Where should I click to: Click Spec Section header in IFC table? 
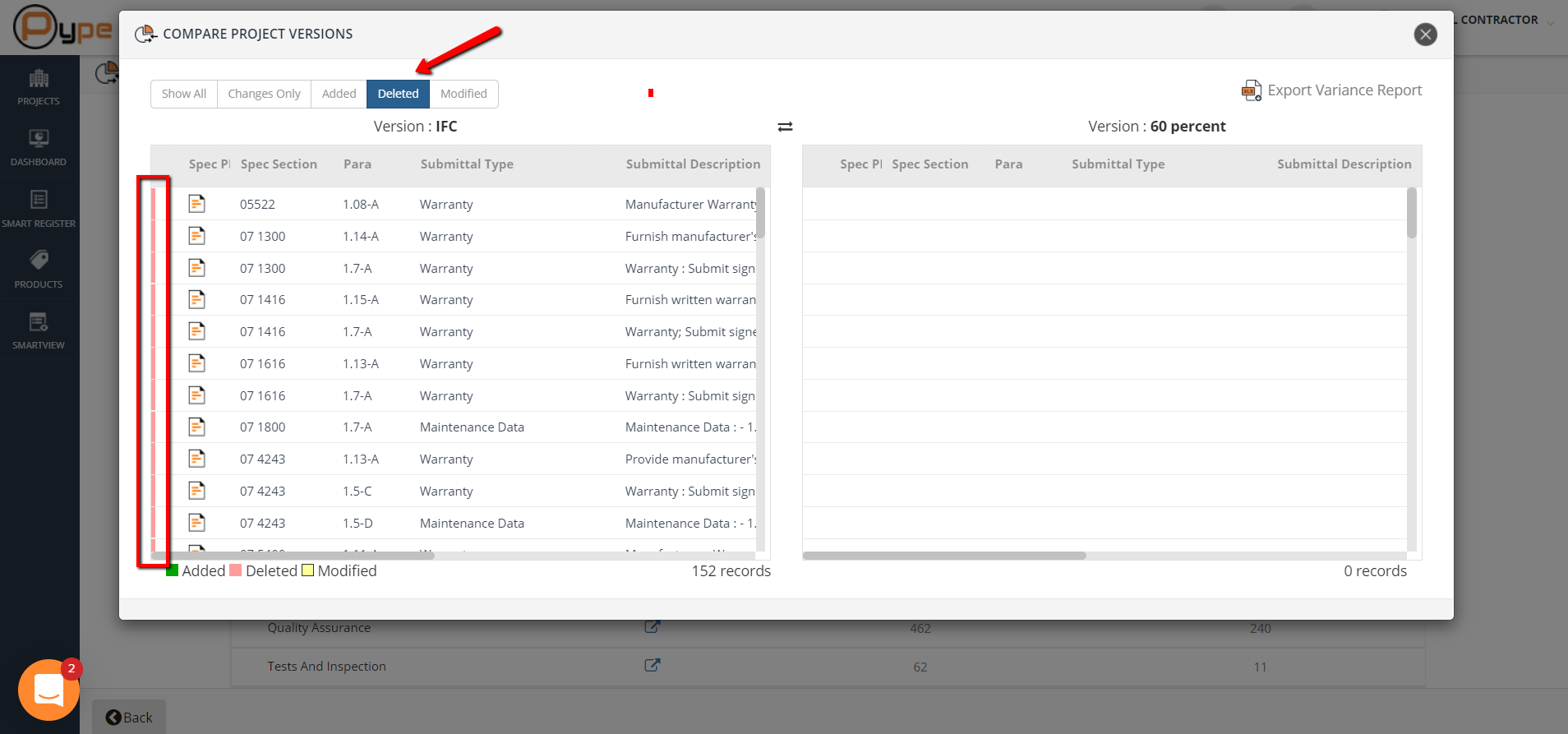tap(279, 164)
